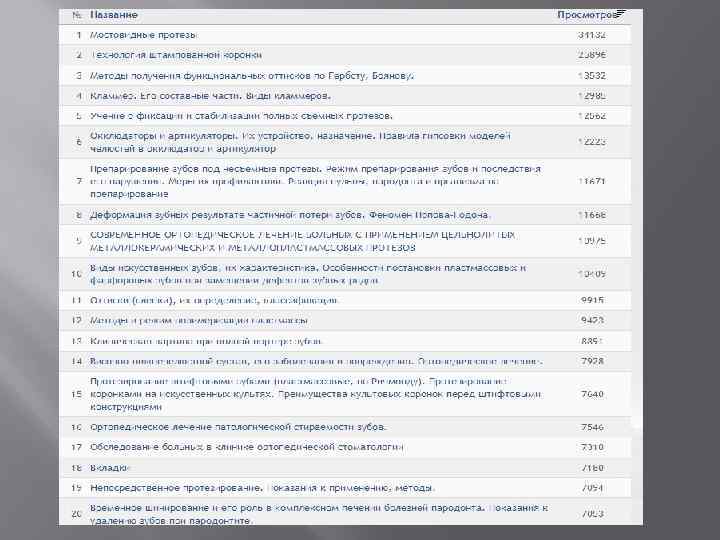720x540 pixels.
Task: Open Обследование больных в клинике ортопедической стоматологии
Action: 247,447
